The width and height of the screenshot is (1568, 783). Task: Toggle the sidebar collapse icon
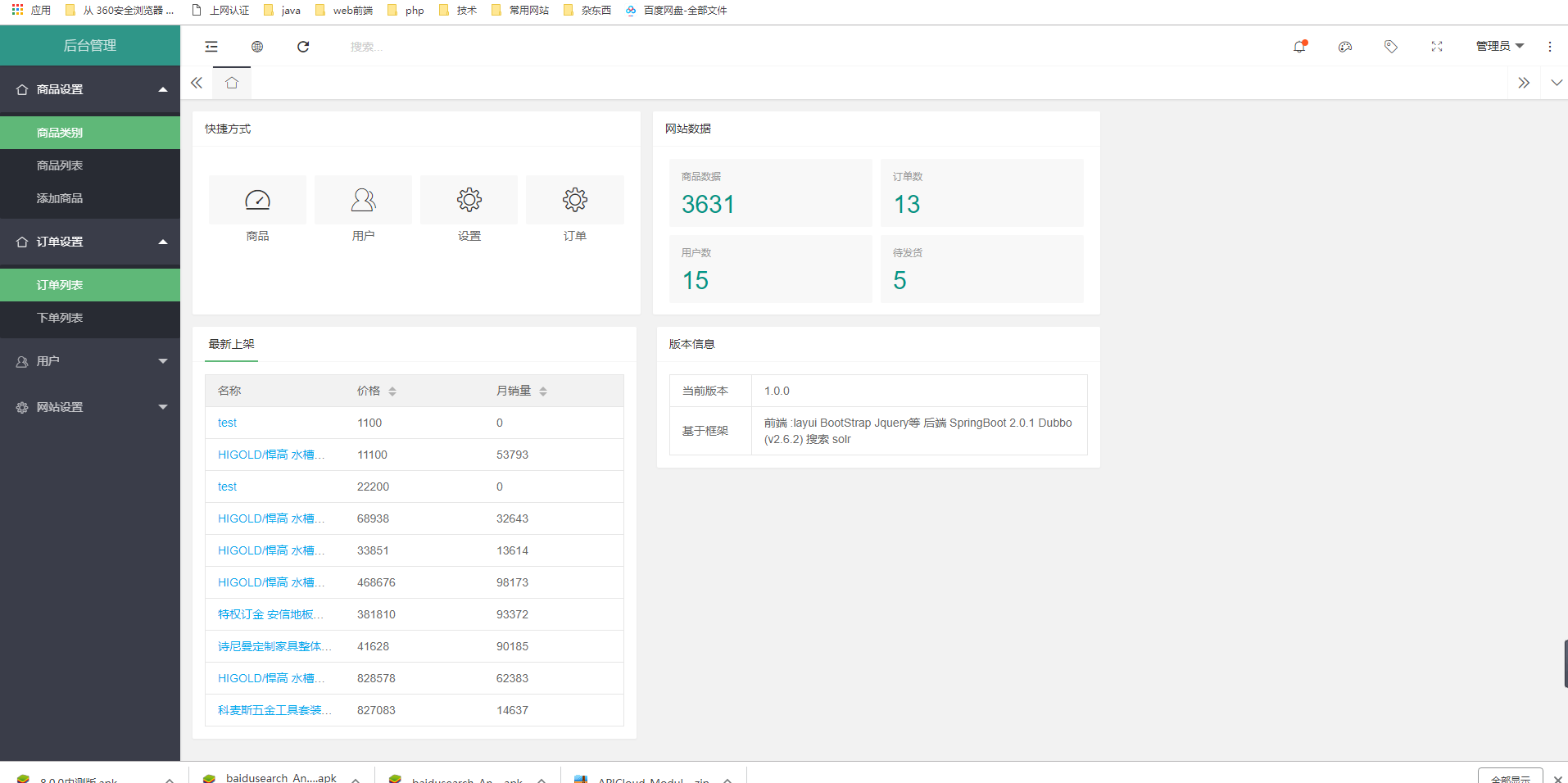[x=211, y=47]
